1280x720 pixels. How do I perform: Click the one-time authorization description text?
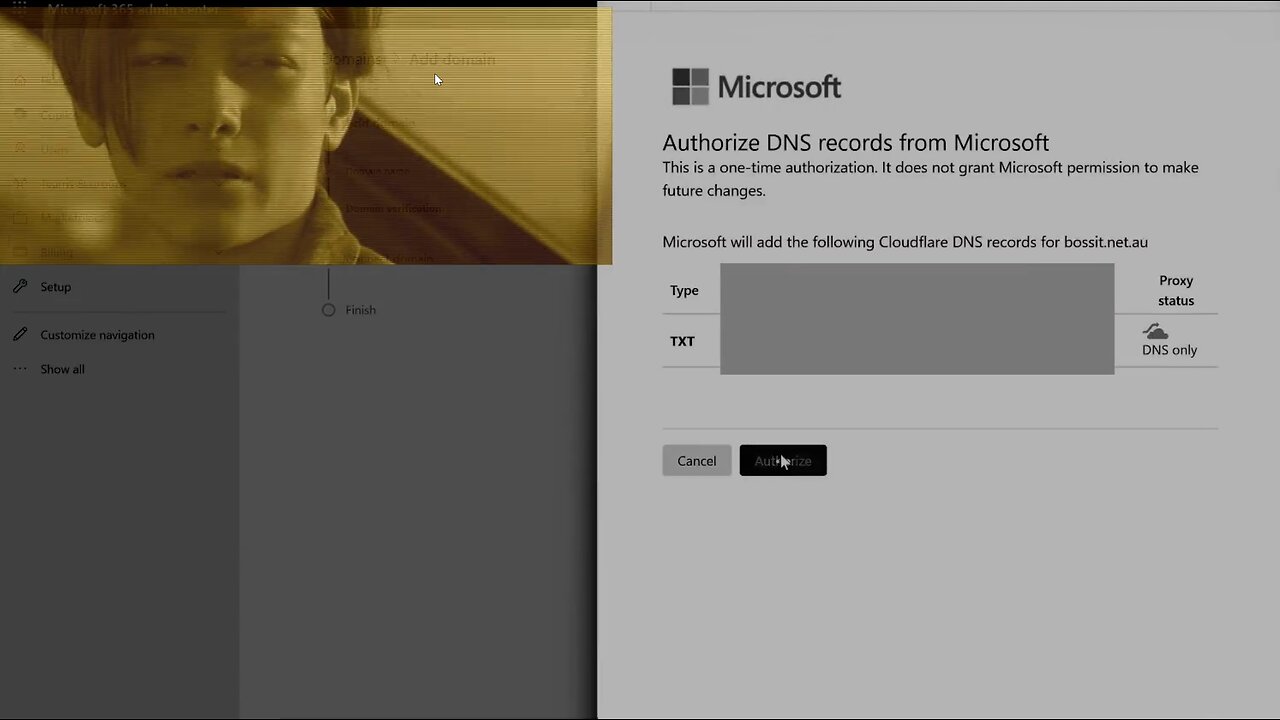click(930, 179)
